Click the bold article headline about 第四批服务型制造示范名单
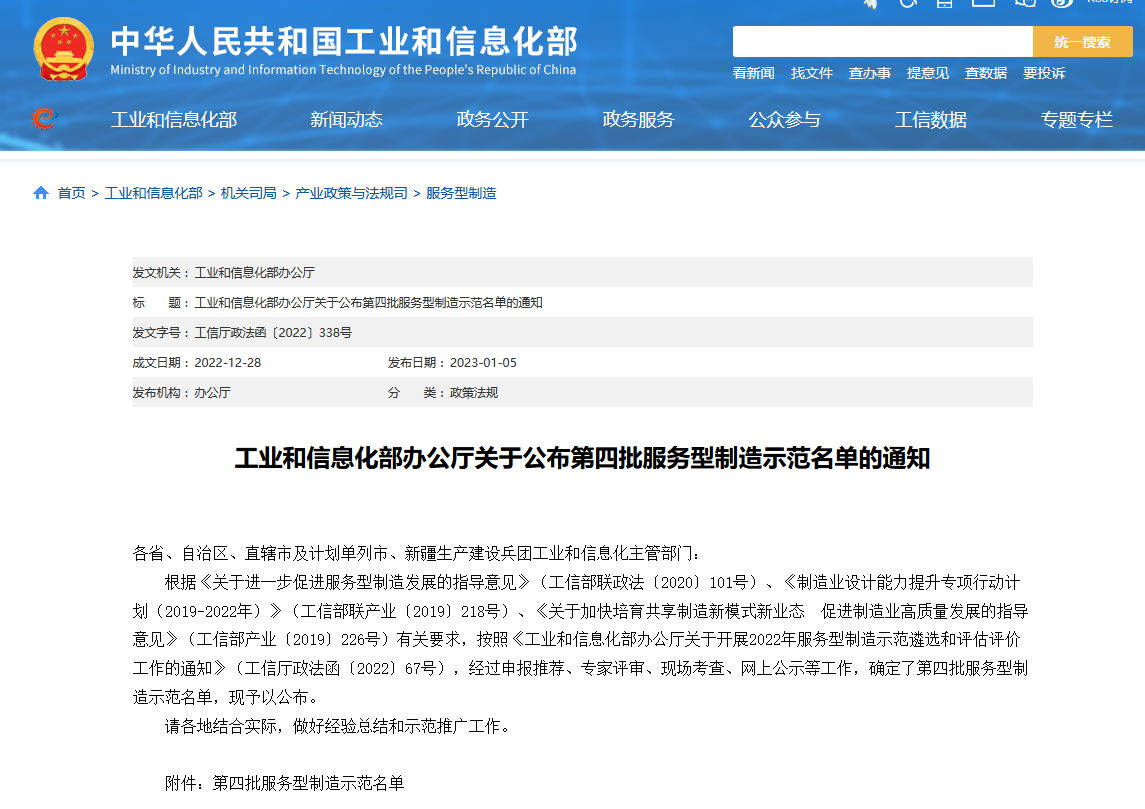Image resolution: width=1145 pixels, height=809 pixels. click(583, 458)
